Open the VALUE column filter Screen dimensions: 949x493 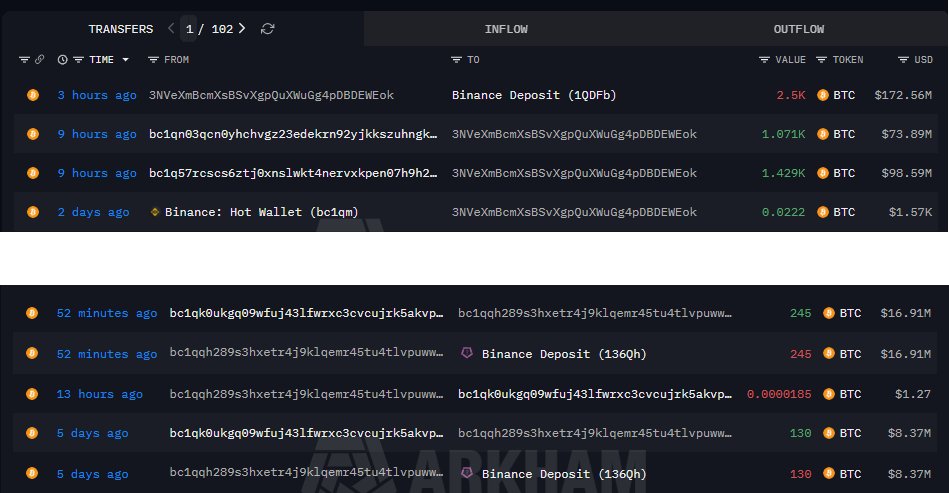[764, 60]
